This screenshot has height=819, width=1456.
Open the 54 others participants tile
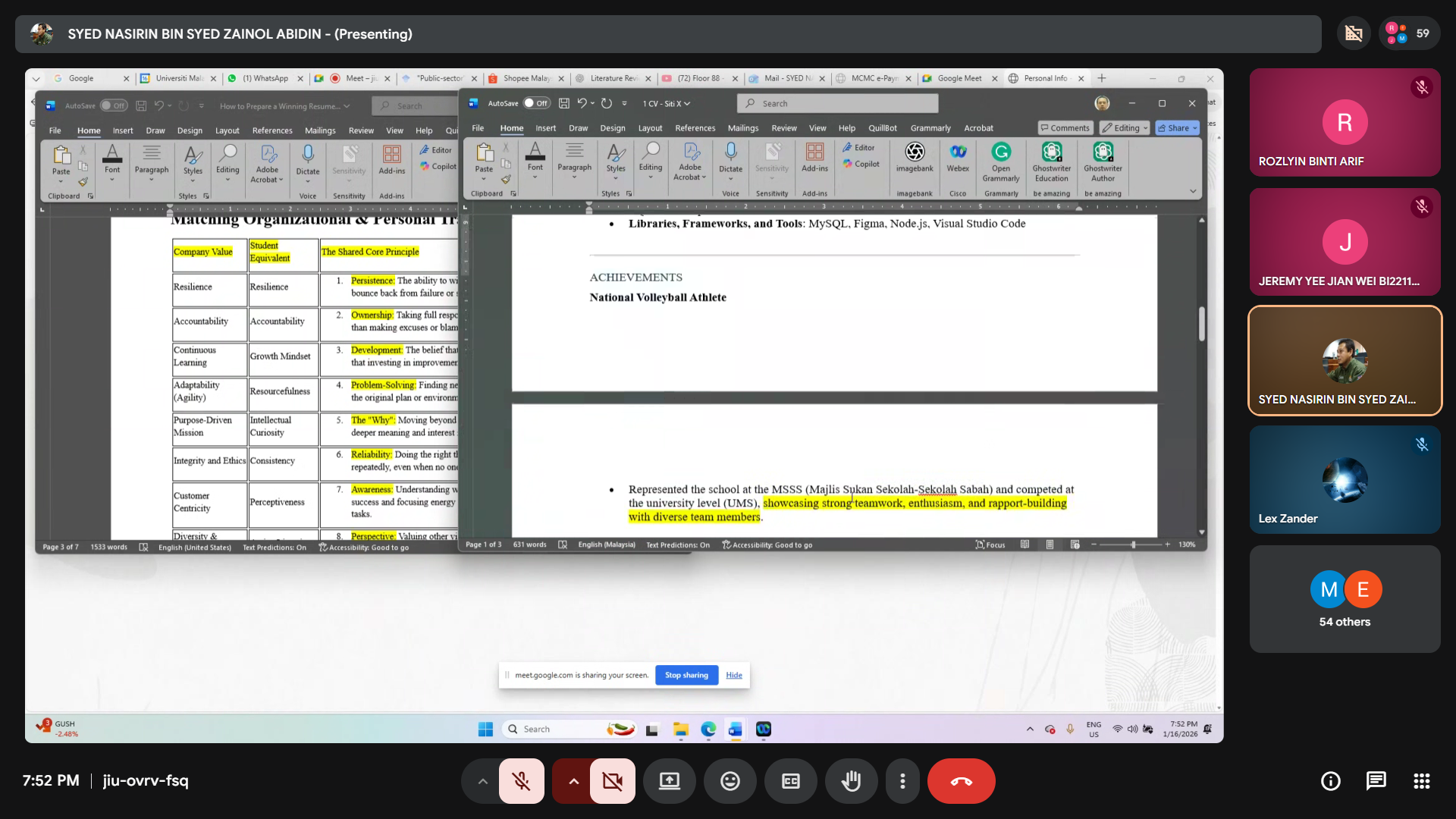tap(1345, 599)
